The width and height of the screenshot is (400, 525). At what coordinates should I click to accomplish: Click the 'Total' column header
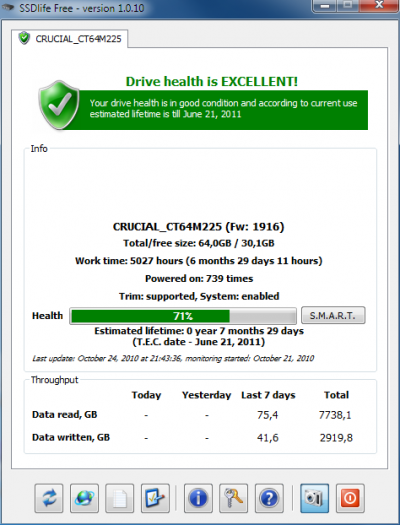(x=336, y=395)
